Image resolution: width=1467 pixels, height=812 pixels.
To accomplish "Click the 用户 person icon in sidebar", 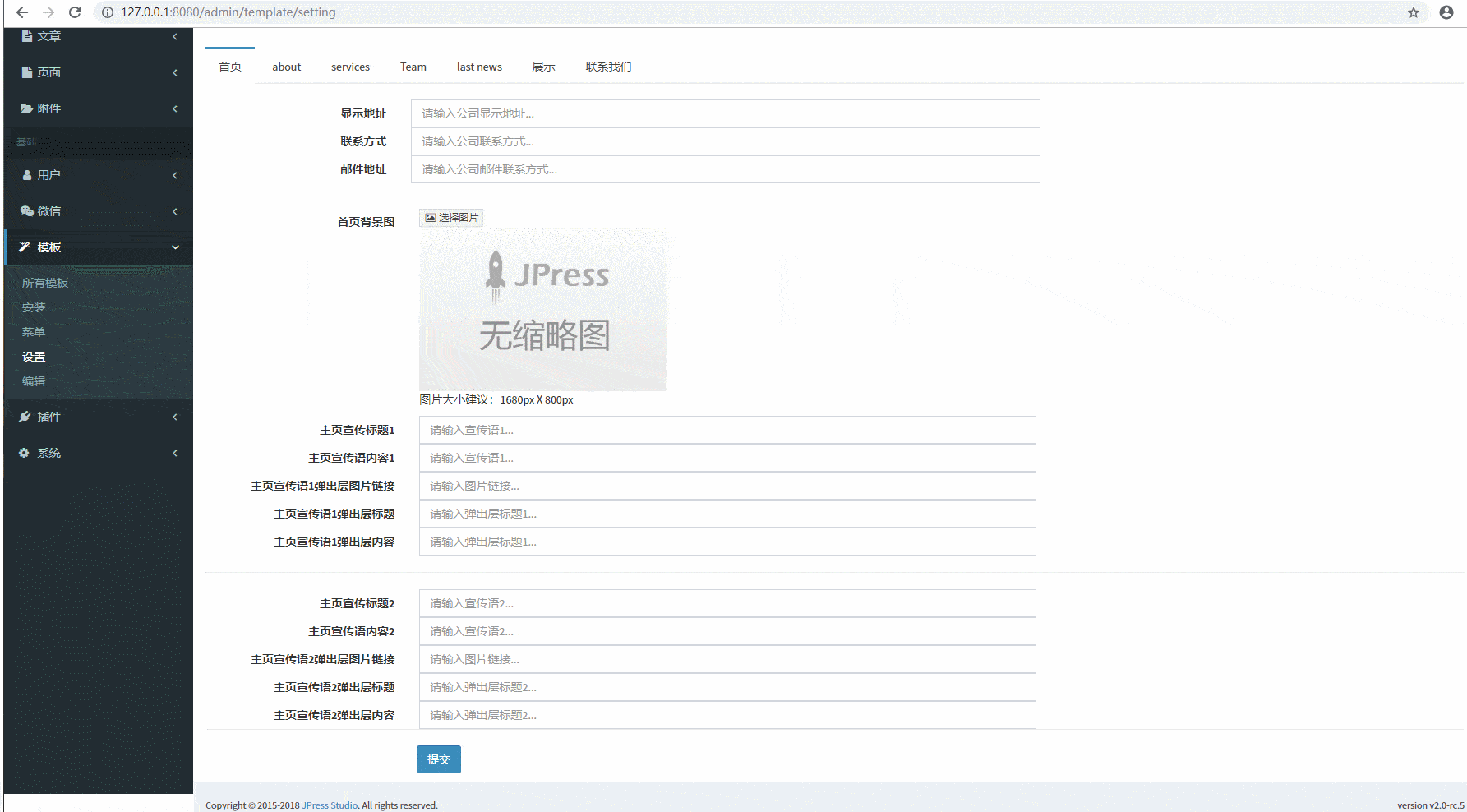I will coord(27,175).
